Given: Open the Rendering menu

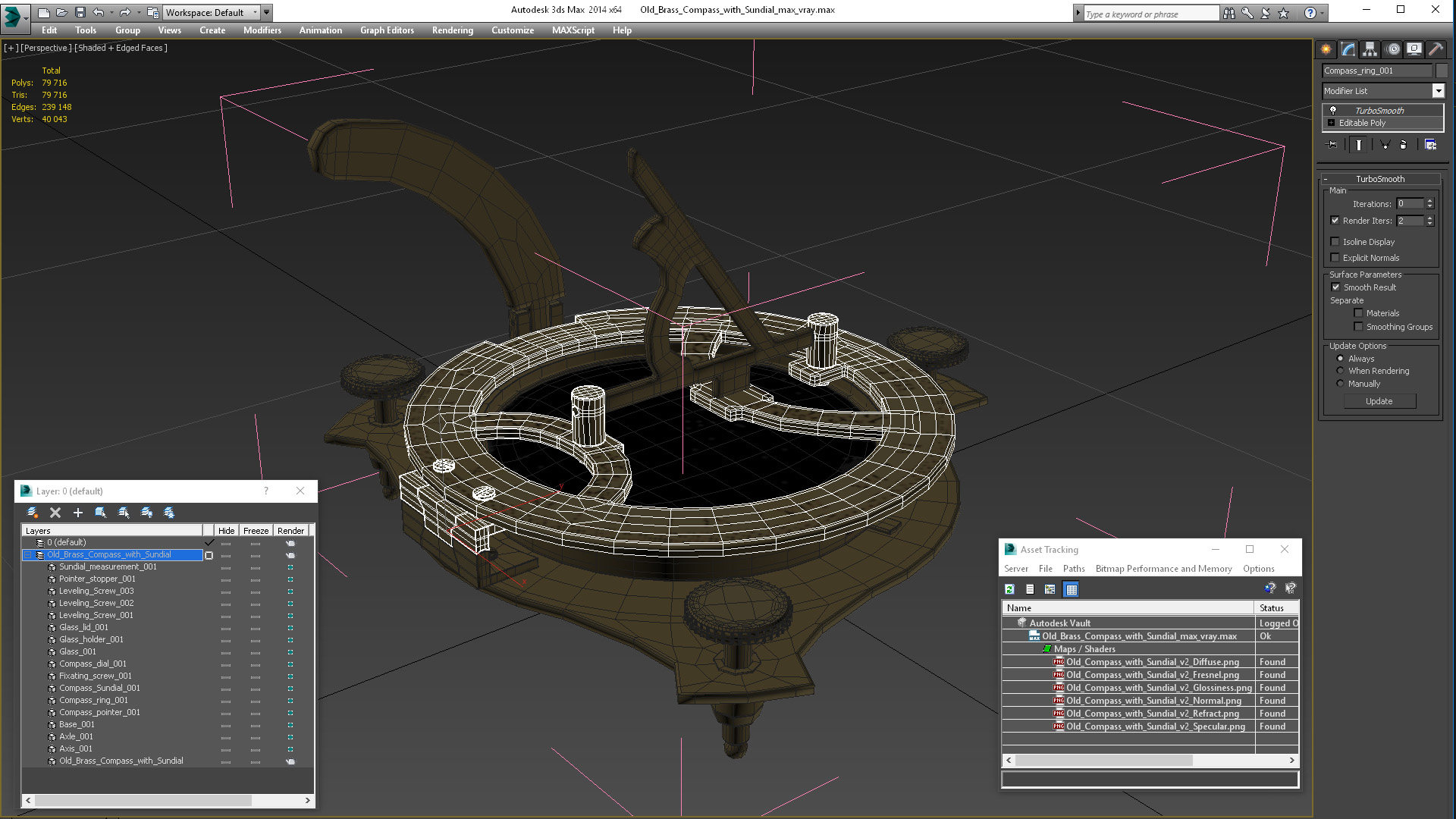Looking at the screenshot, I should pyautogui.click(x=452, y=30).
